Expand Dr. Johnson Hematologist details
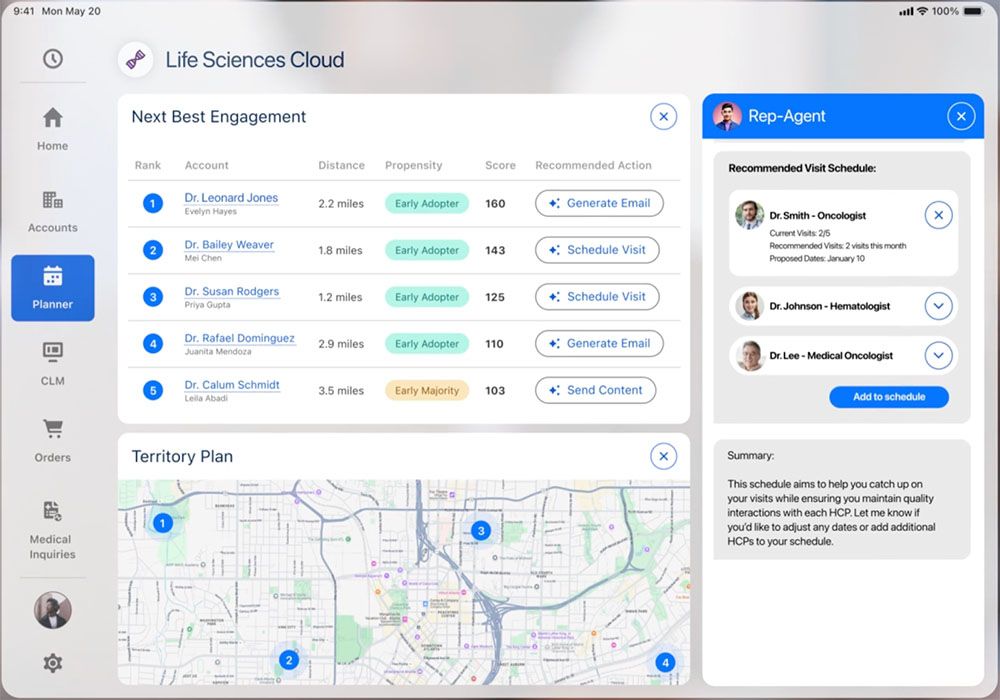This screenshot has height=700, width=1000. 937,306
